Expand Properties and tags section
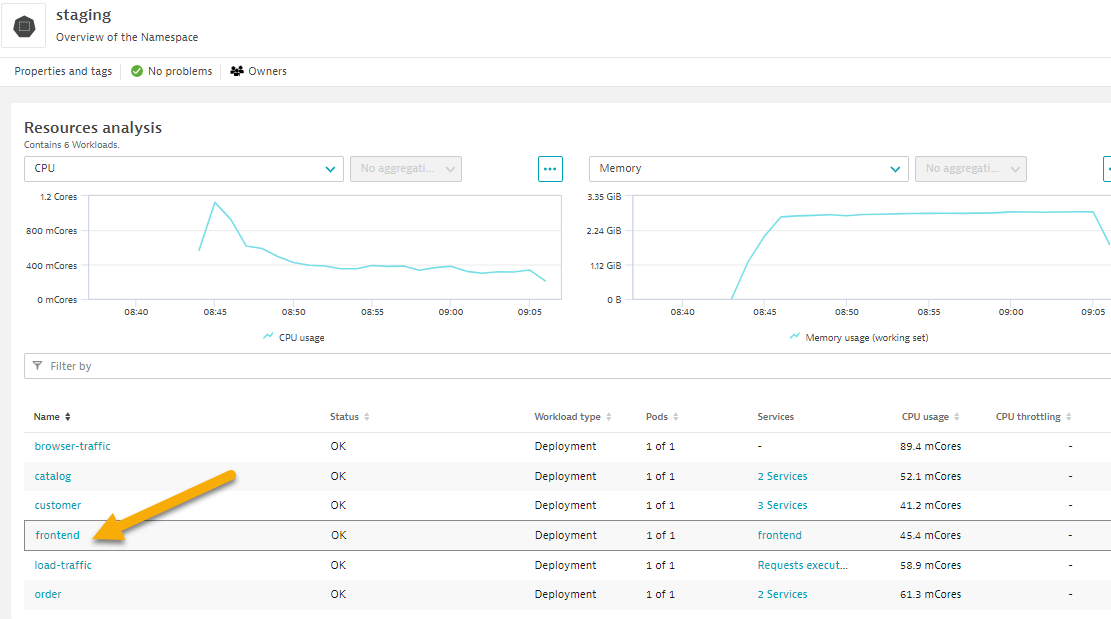 (x=63, y=72)
